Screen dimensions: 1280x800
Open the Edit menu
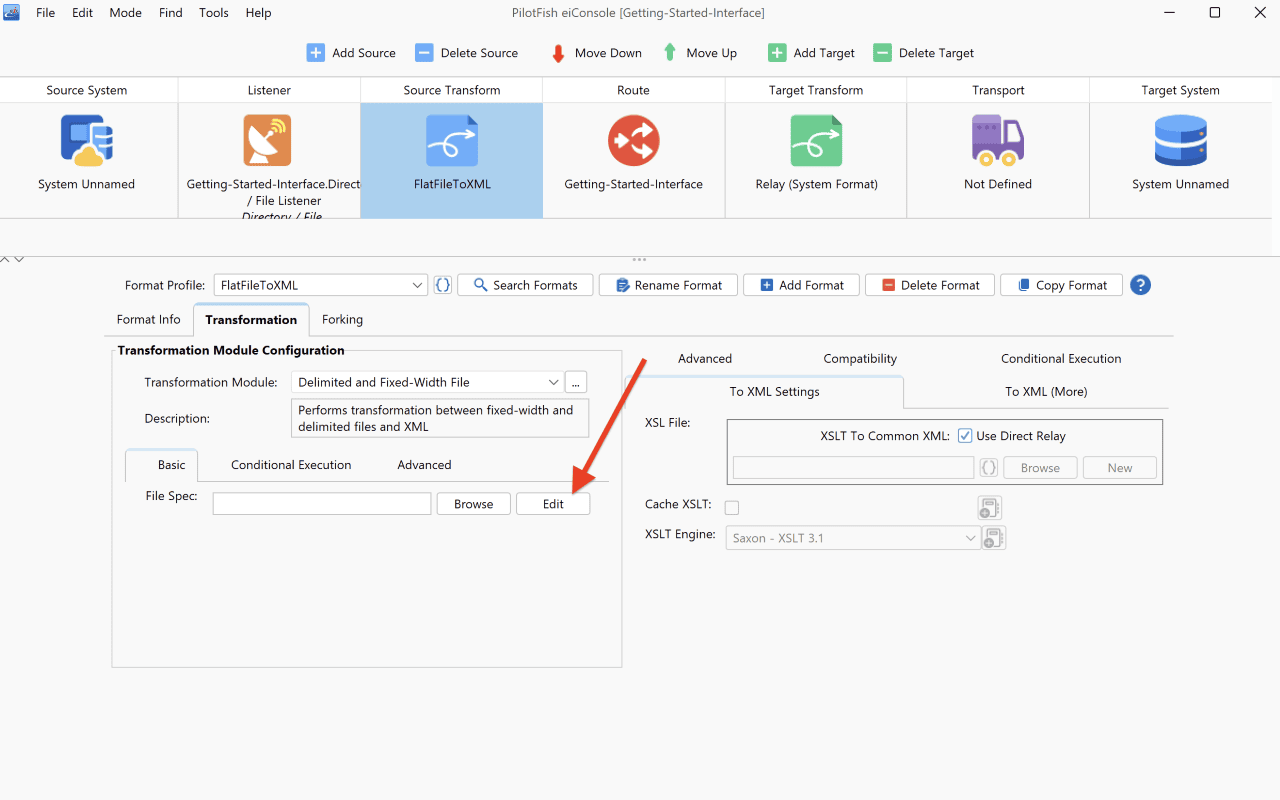tap(82, 13)
